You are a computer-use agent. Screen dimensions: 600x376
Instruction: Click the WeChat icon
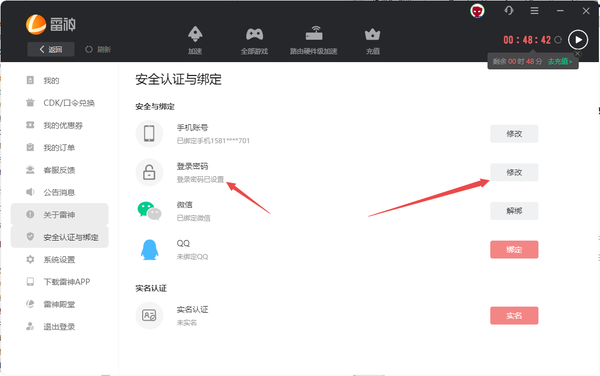149,211
